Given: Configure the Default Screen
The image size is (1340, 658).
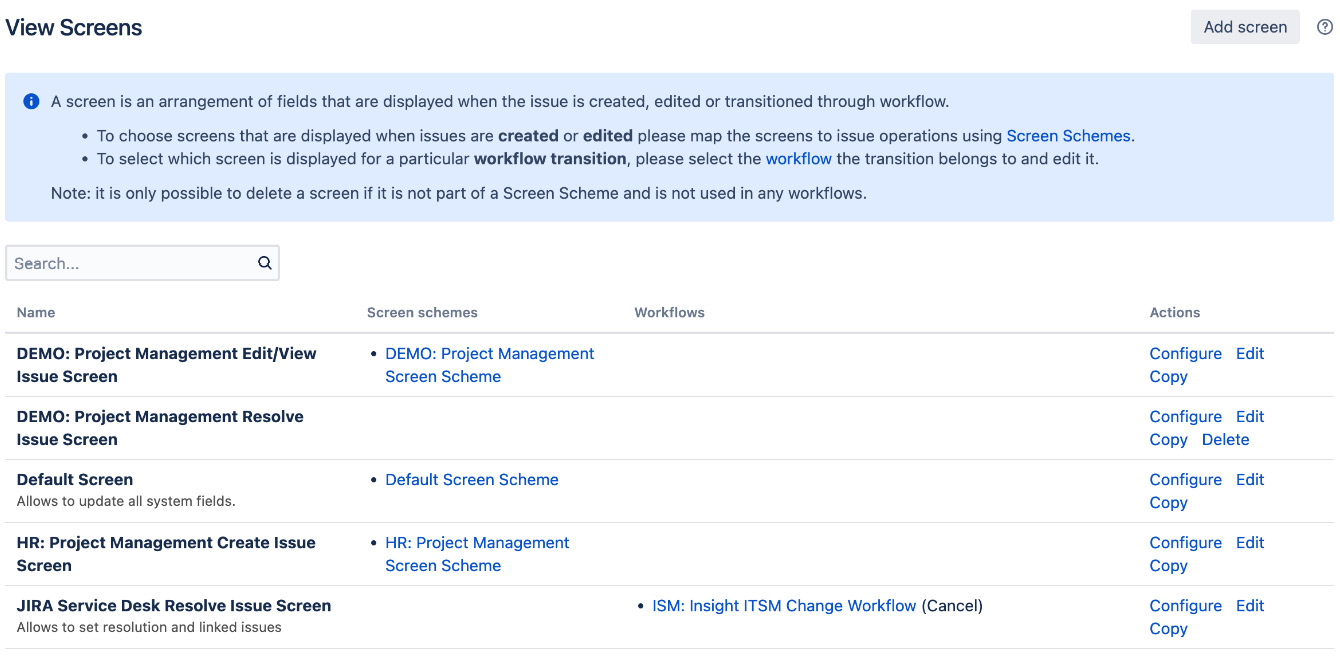Looking at the screenshot, I should [1185, 480].
